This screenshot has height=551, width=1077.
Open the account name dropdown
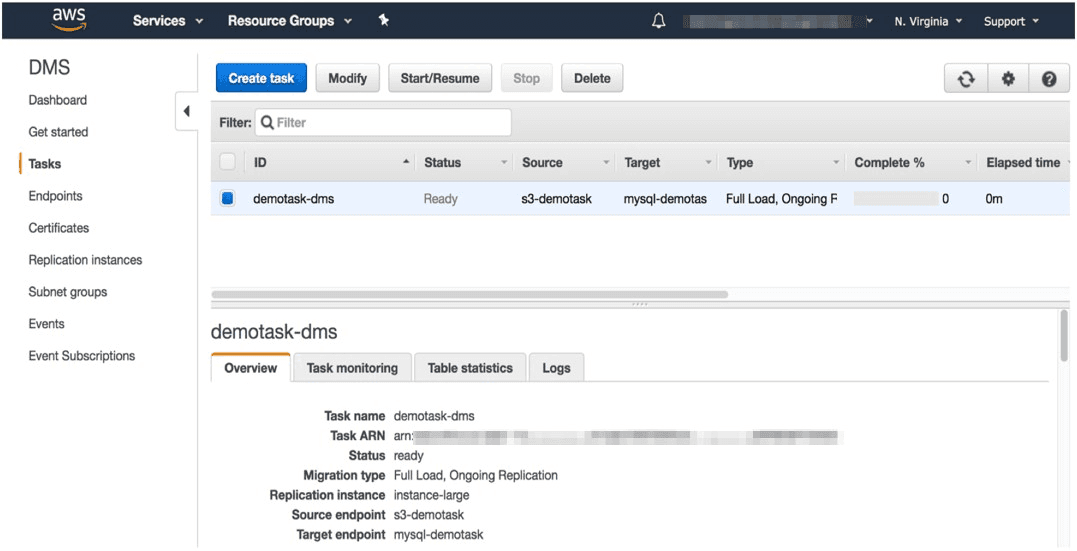click(x=778, y=21)
